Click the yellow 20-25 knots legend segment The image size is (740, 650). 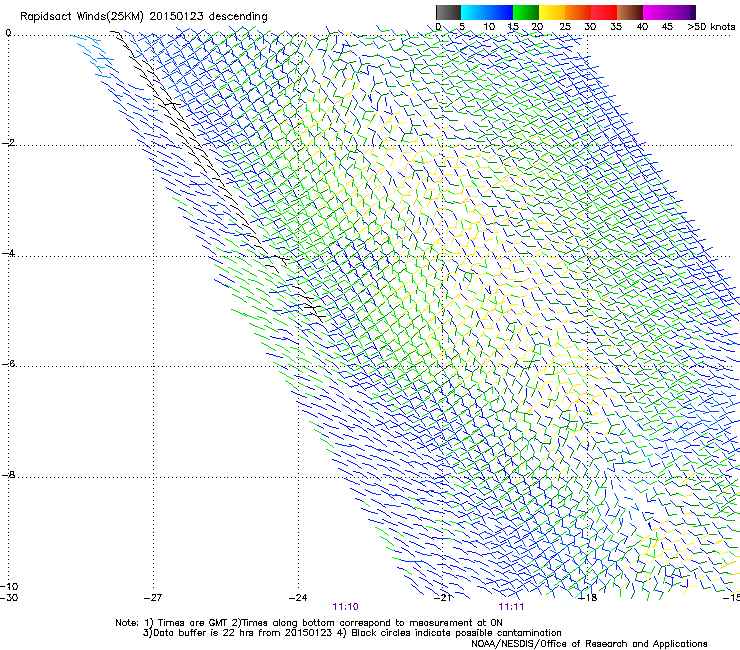coord(552,12)
